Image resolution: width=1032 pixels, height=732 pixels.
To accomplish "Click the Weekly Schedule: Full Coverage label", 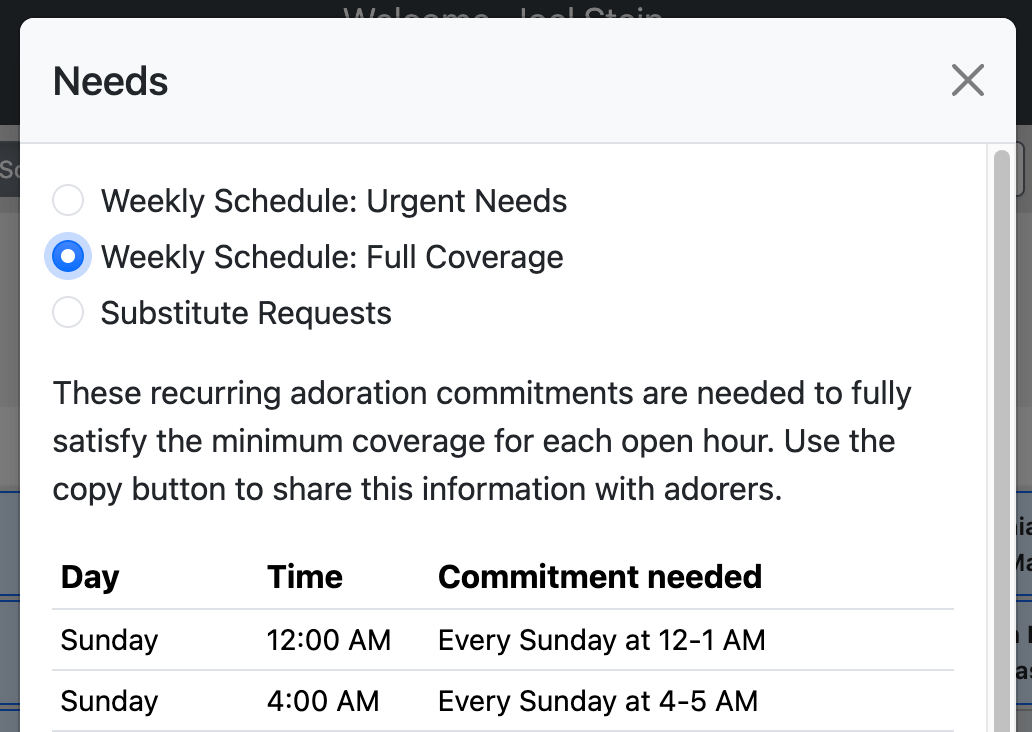I will (x=332, y=257).
